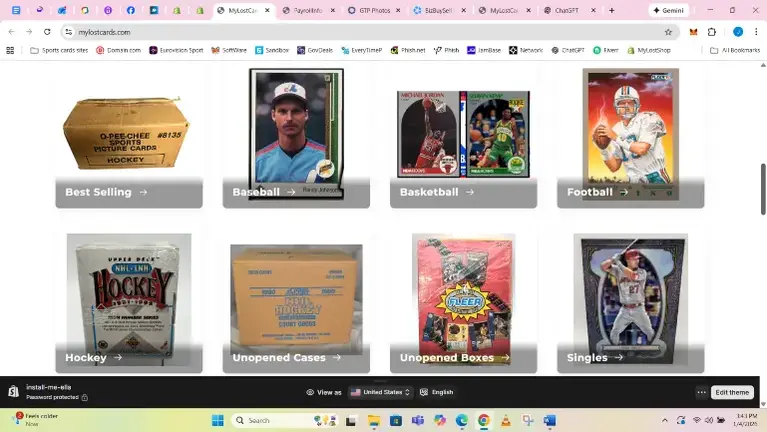The width and height of the screenshot is (767, 432).
Task: Close the PayrollInfo tab
Action: [333, 10]
